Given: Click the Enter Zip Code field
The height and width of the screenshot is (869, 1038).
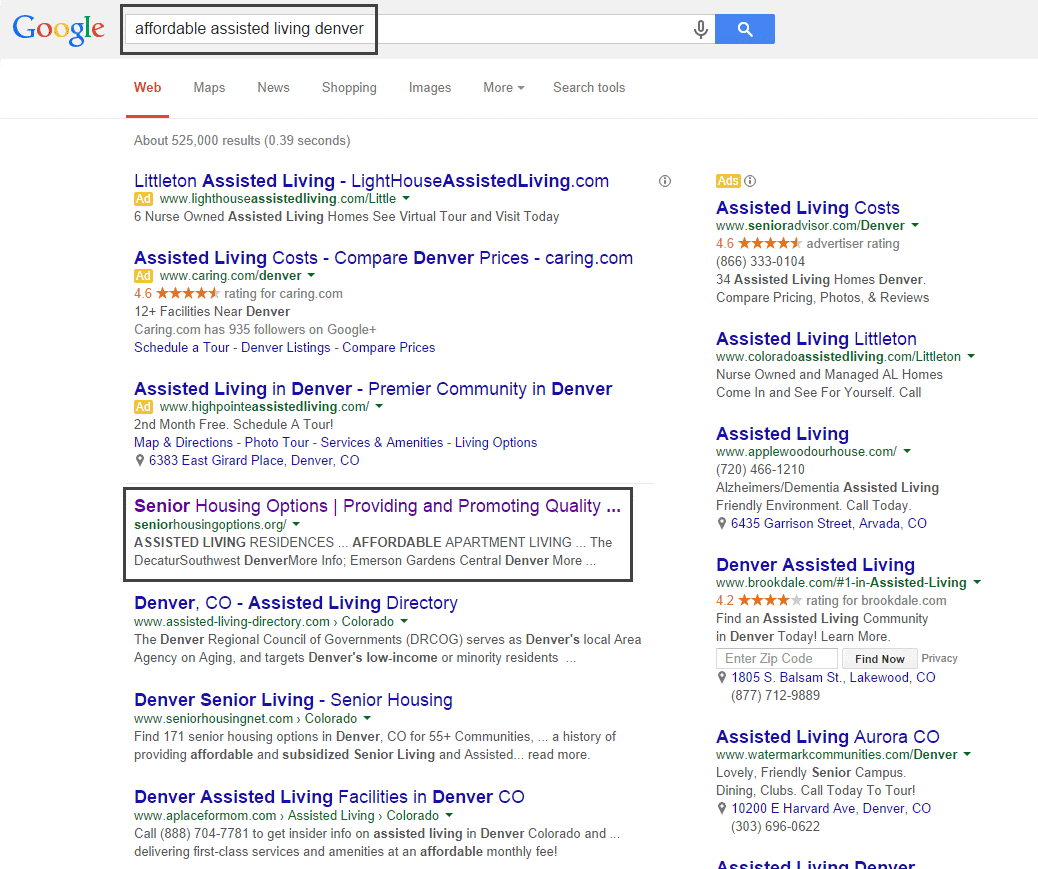Looking at the screenshot, I should coord(777,659).
